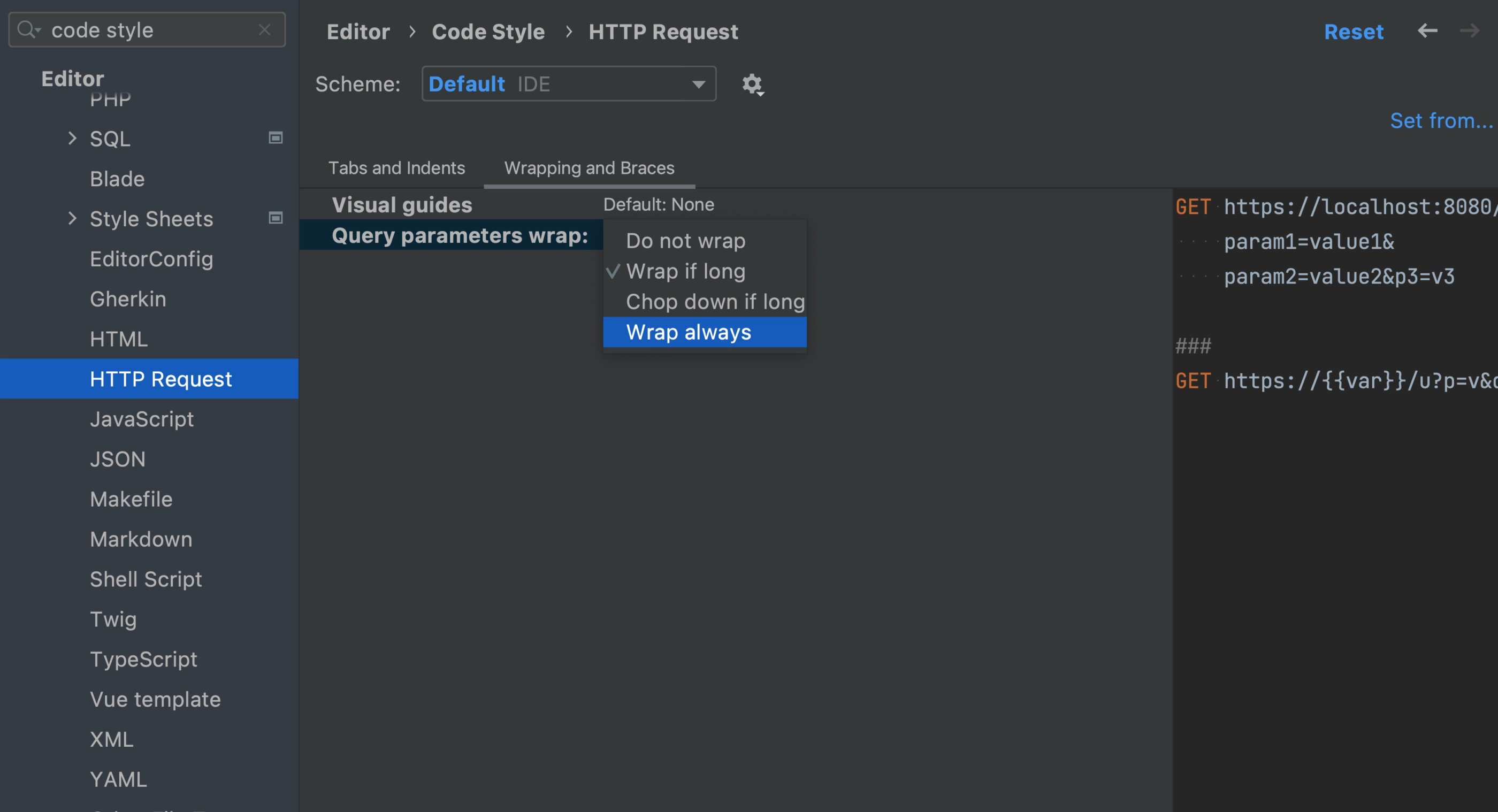Select the 'Wrapping and Braces' tab

tap(590, 167)
